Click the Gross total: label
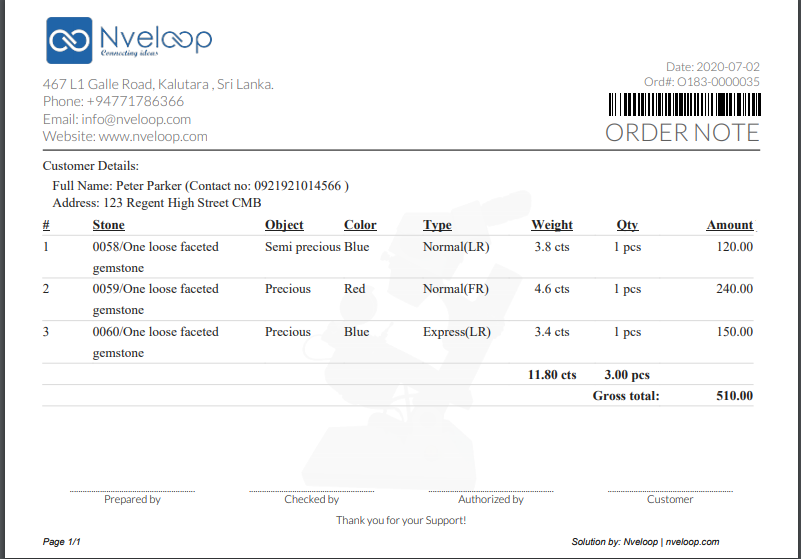 (x=626, y=395)
